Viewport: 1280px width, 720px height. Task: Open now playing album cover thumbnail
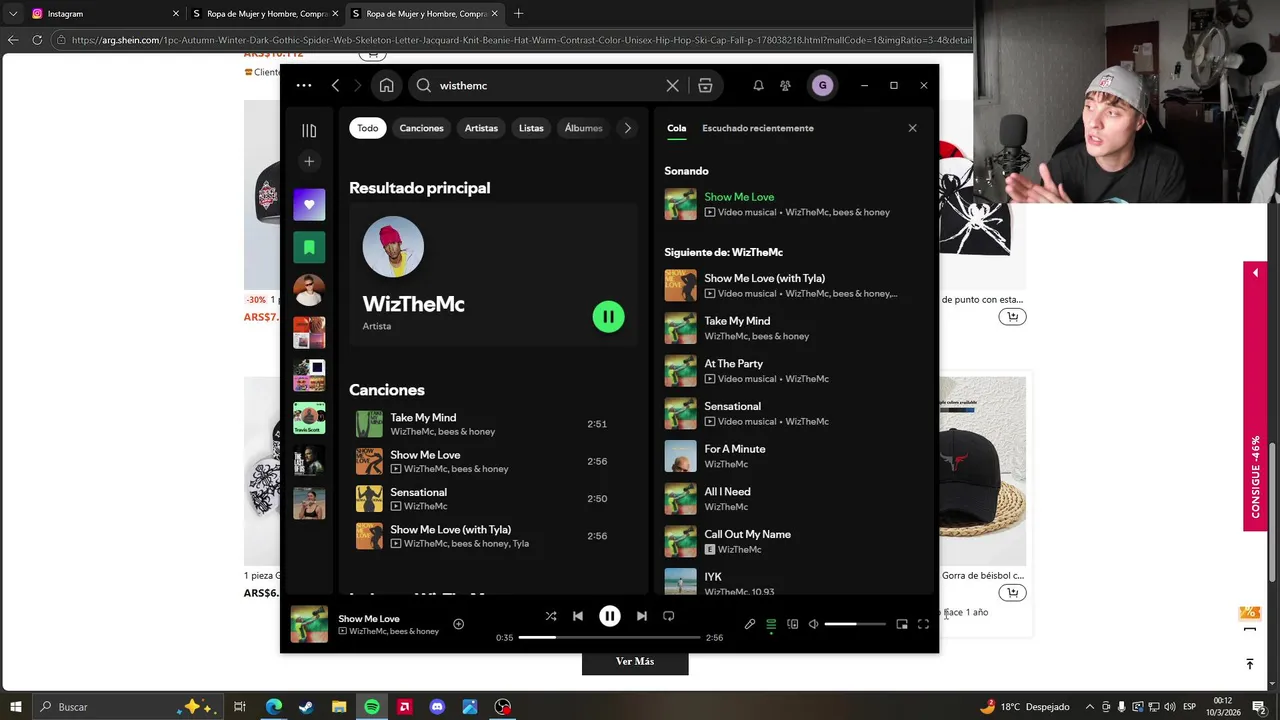pos(309,624)
